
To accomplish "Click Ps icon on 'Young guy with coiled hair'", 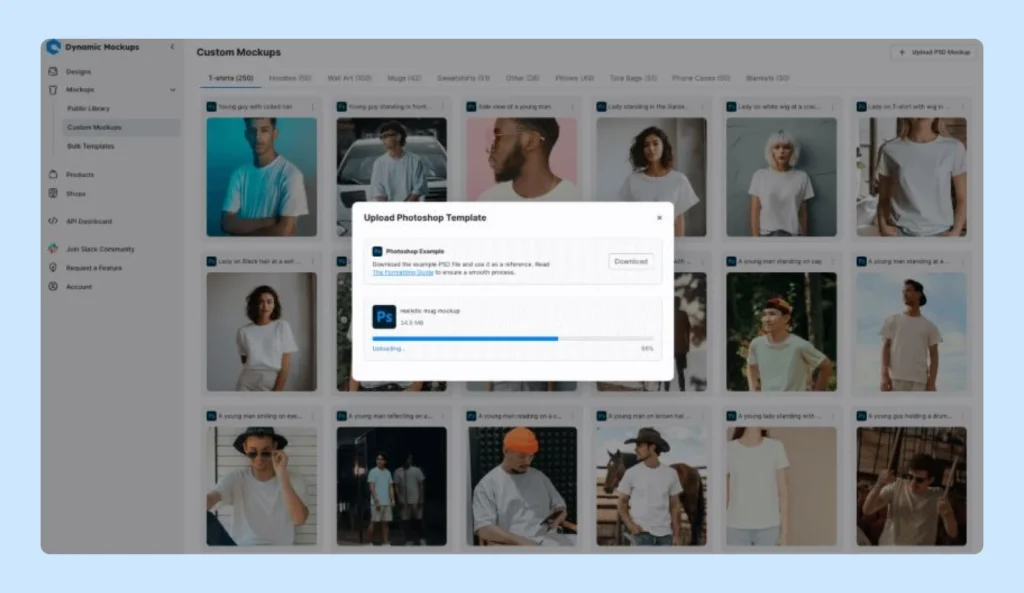I will (x=212, y=106).
